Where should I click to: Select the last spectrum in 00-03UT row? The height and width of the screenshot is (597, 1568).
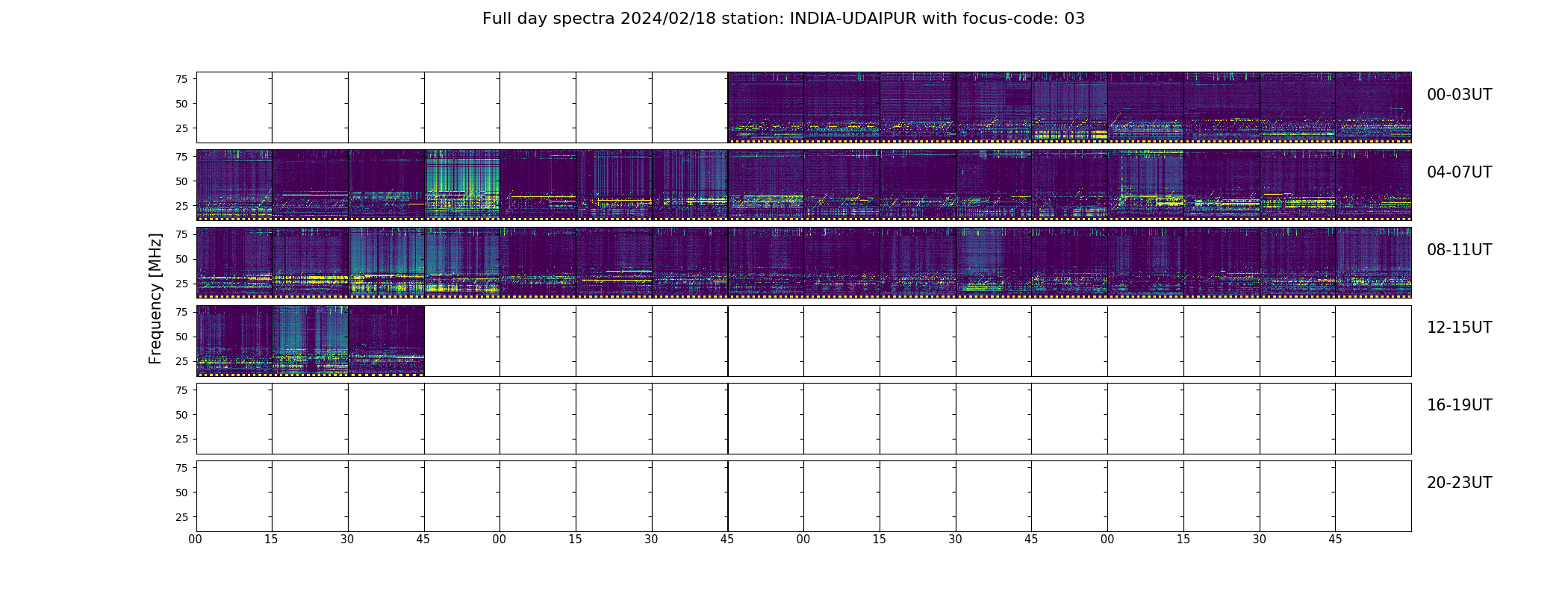1373,107
